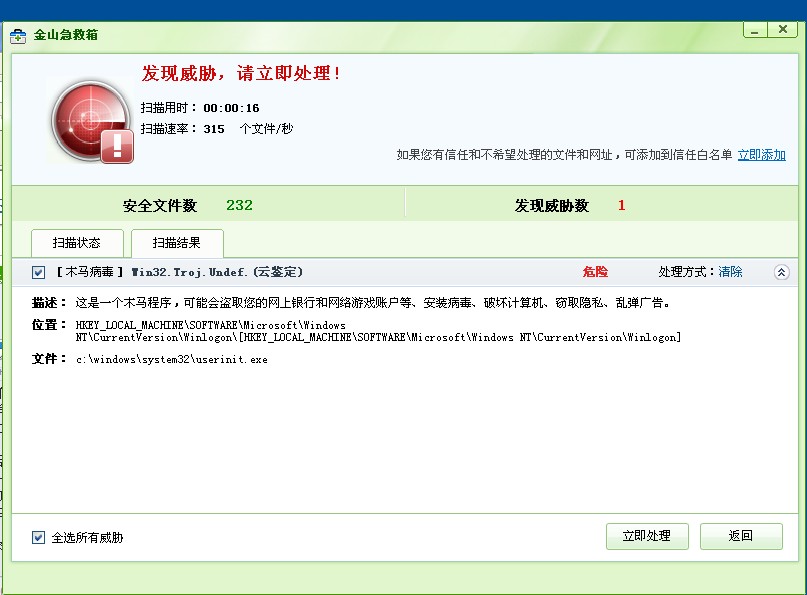Uncheck the 木马病毒 Win32.Troj.Undef threat checkbox
The width and height of the screenshot is (807, 595).
(39, 272)
